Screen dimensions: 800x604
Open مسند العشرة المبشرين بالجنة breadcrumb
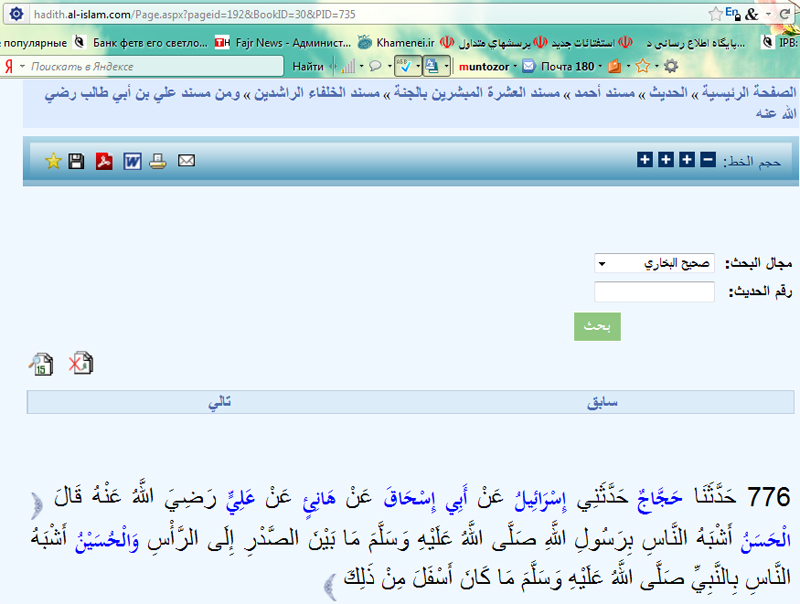click(477, 93)
